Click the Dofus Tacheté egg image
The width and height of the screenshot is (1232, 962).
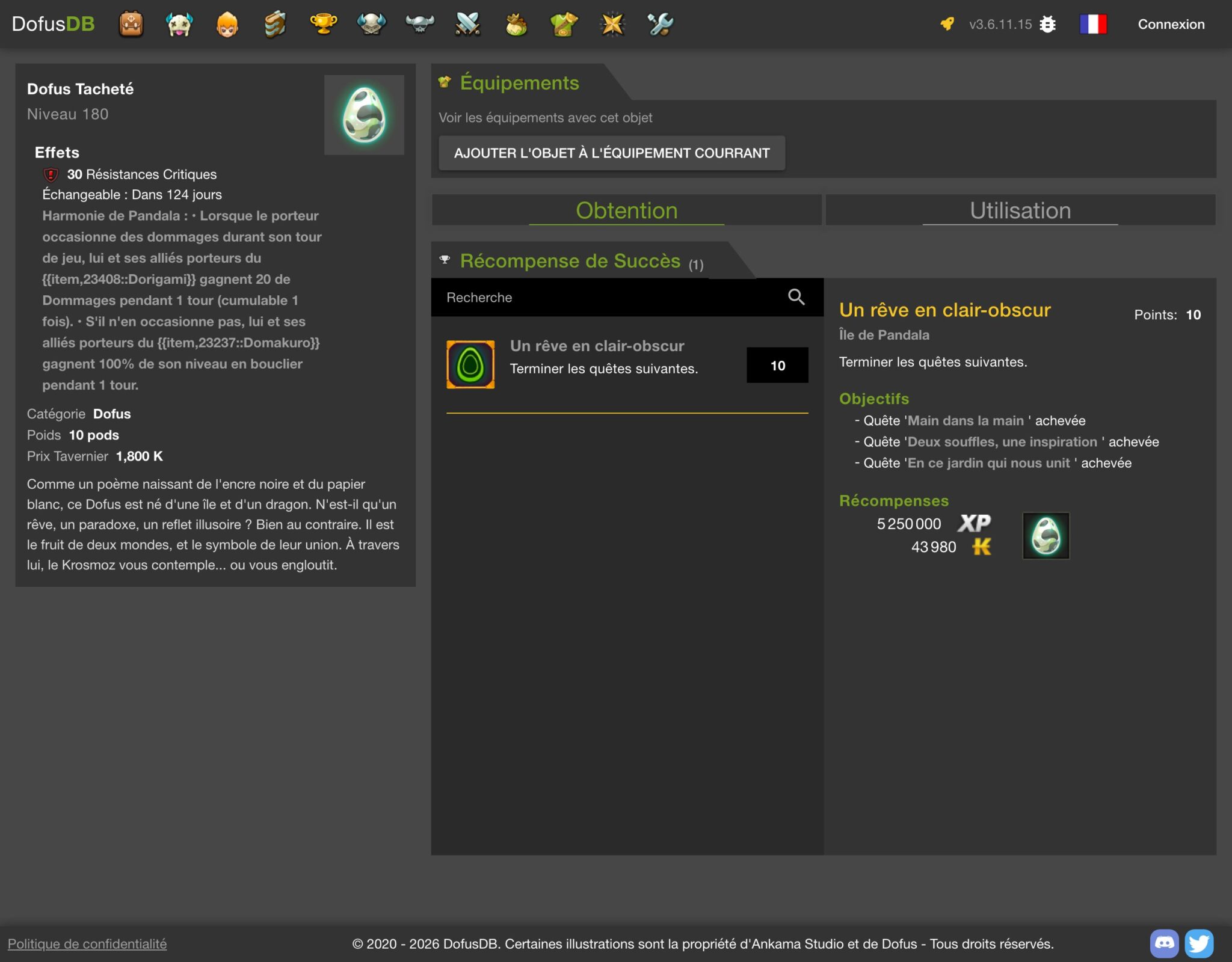[x=364, y=115]
